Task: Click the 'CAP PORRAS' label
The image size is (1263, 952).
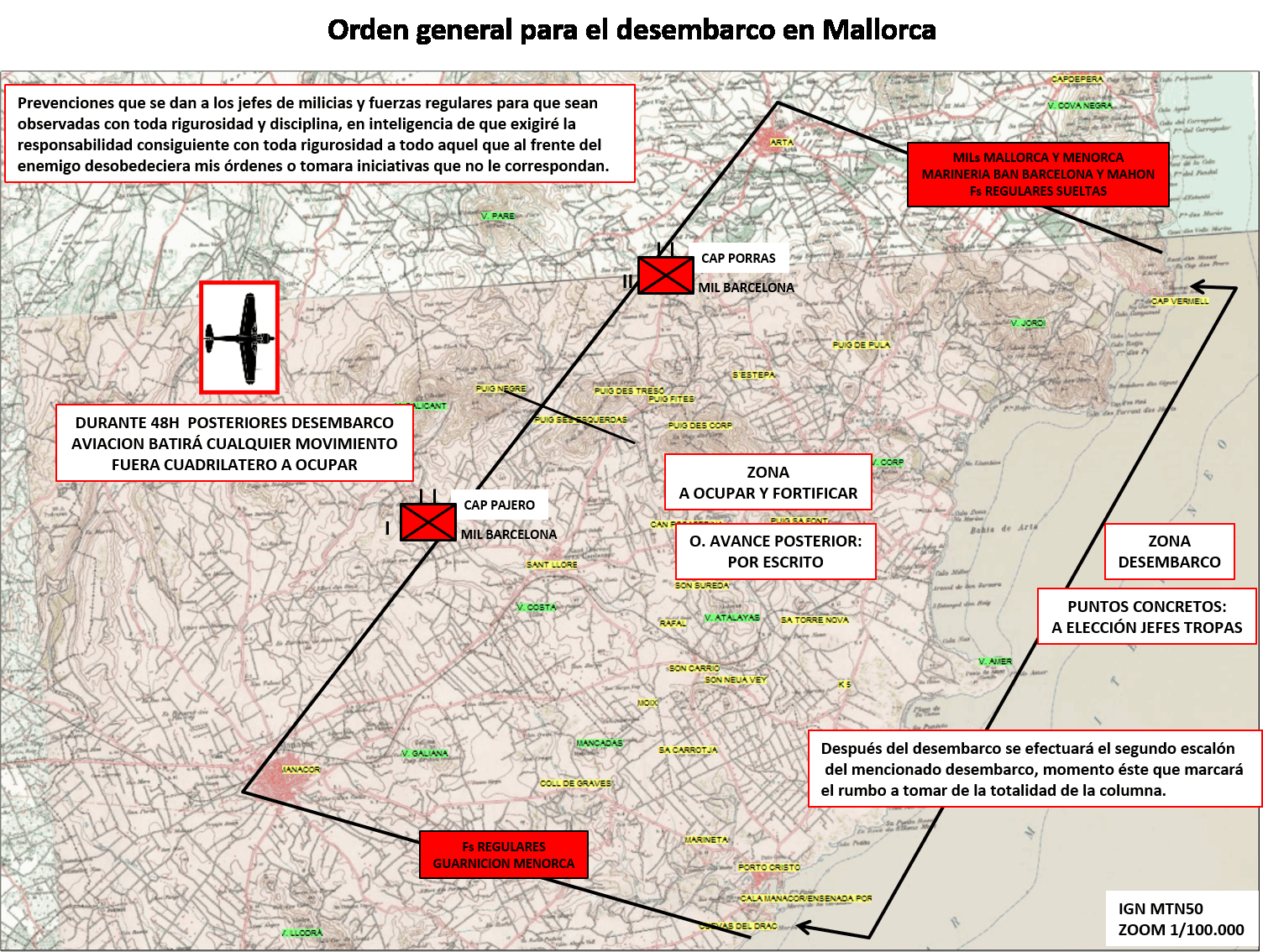Action: (x=739, y=258)
